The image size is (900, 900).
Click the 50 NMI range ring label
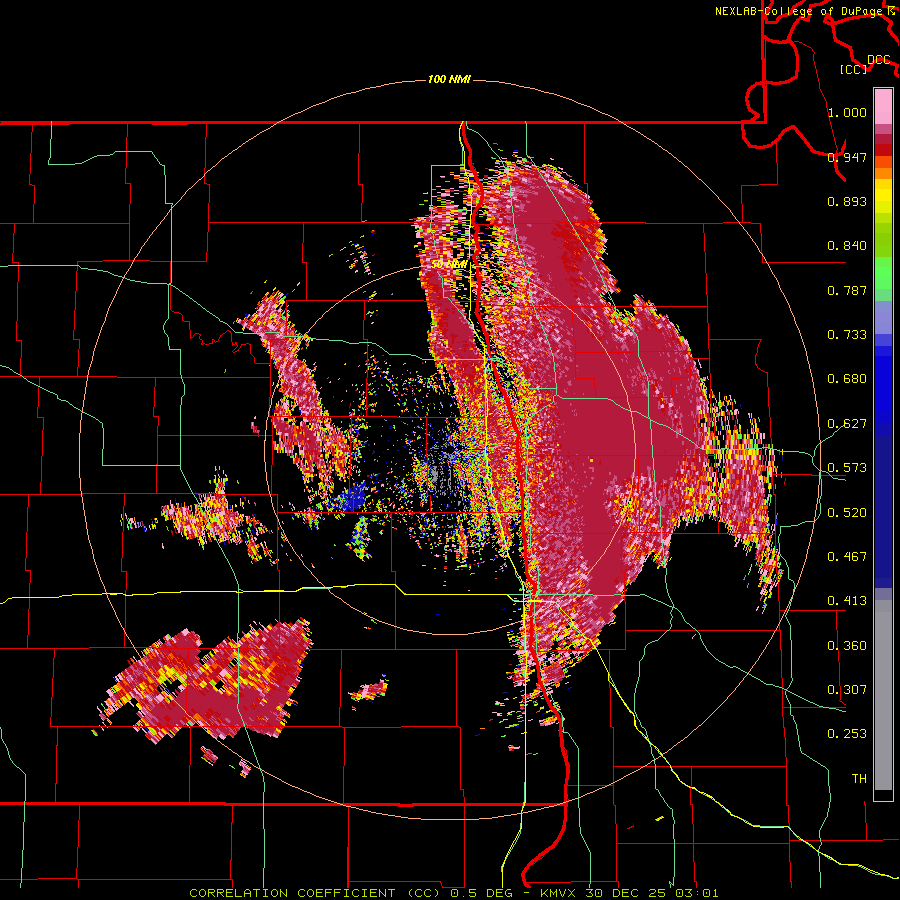pyautogui.click(x=449, y=264)
